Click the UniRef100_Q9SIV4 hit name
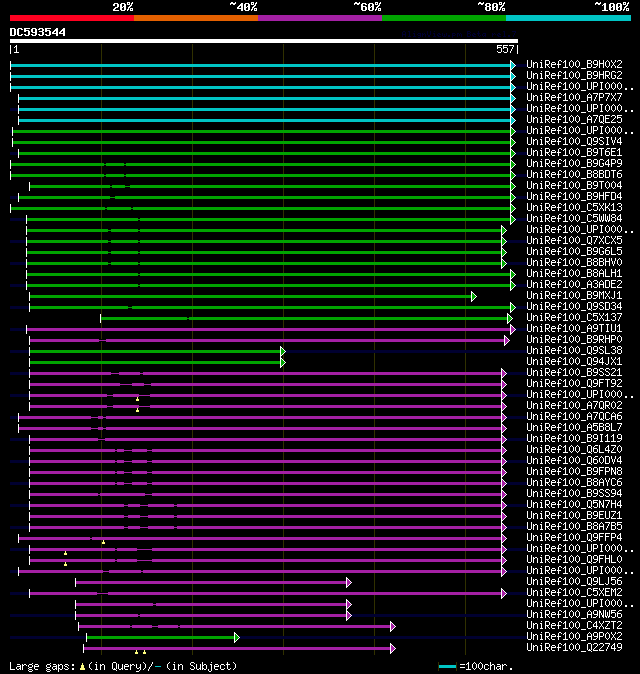640x674 pixels. (574, 141)
